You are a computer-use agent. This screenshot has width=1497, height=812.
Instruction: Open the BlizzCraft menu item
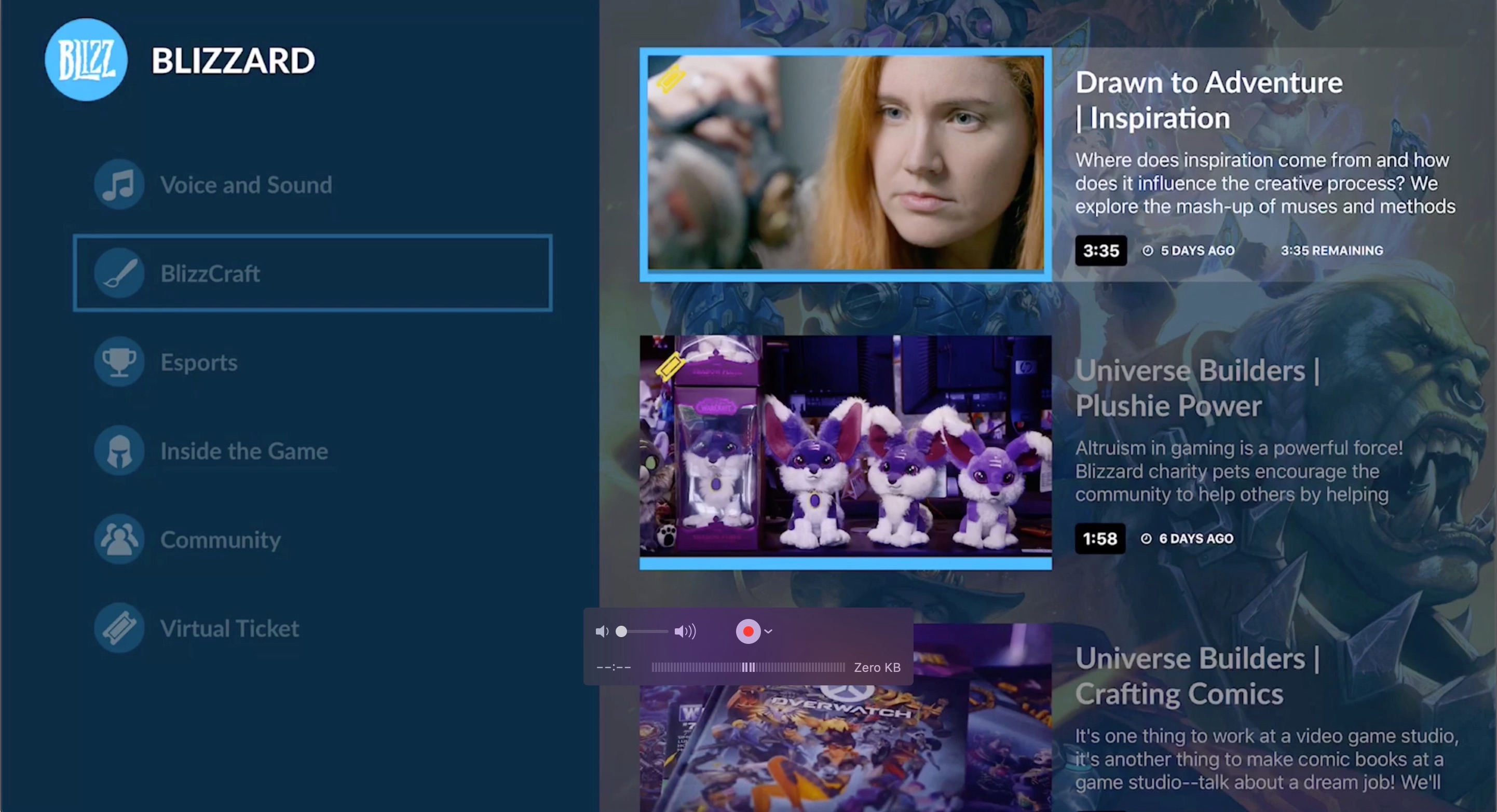[312, 273]
